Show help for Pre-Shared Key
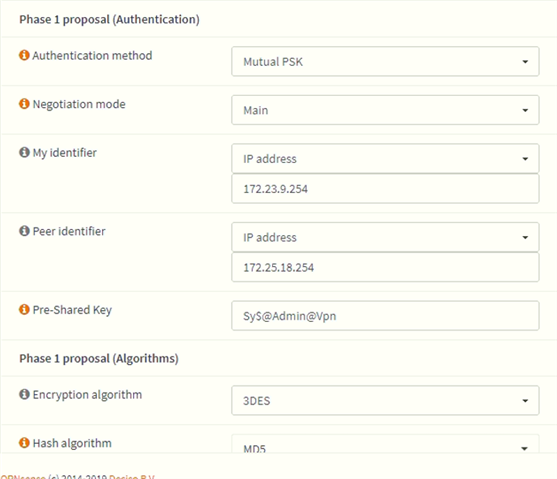Viewport: 557px width, 479px height. point(24,310)
